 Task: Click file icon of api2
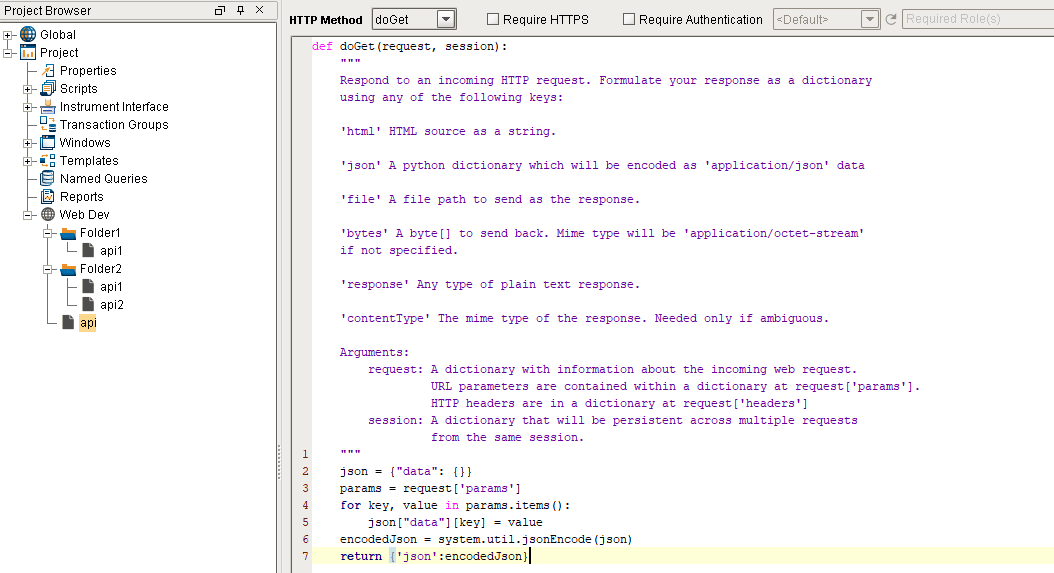click(x=88, y=305)
